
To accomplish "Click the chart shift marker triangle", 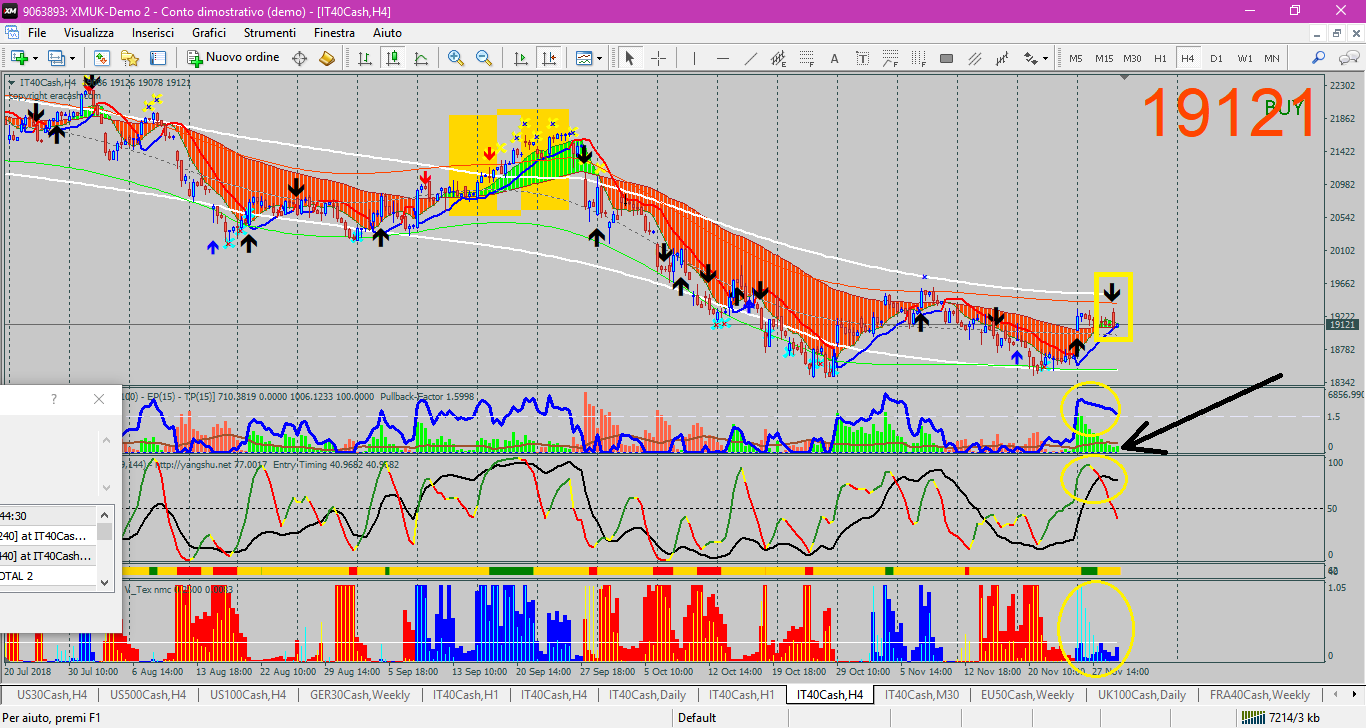I will 1126,78.
